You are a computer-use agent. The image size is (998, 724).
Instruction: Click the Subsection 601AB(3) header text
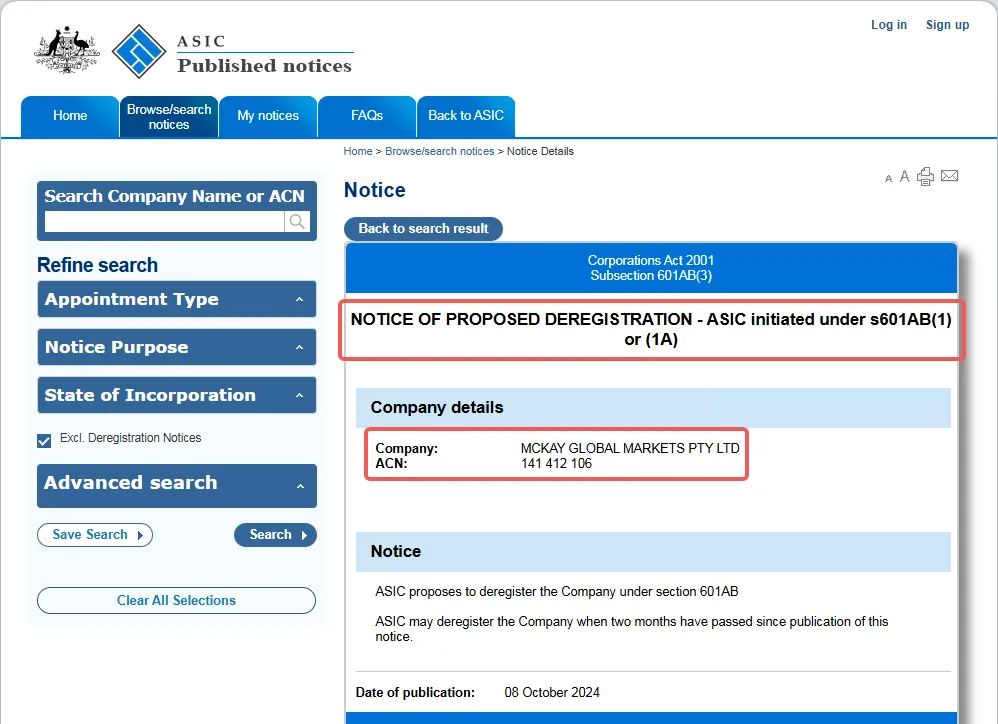pos(651,275)
